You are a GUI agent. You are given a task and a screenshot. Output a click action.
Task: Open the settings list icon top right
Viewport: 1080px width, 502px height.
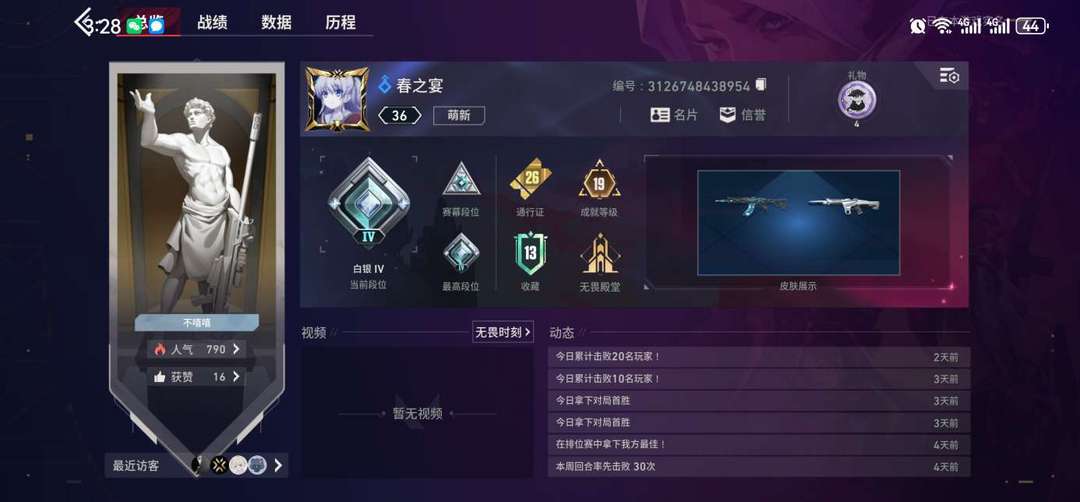click(x=949, y=76)
